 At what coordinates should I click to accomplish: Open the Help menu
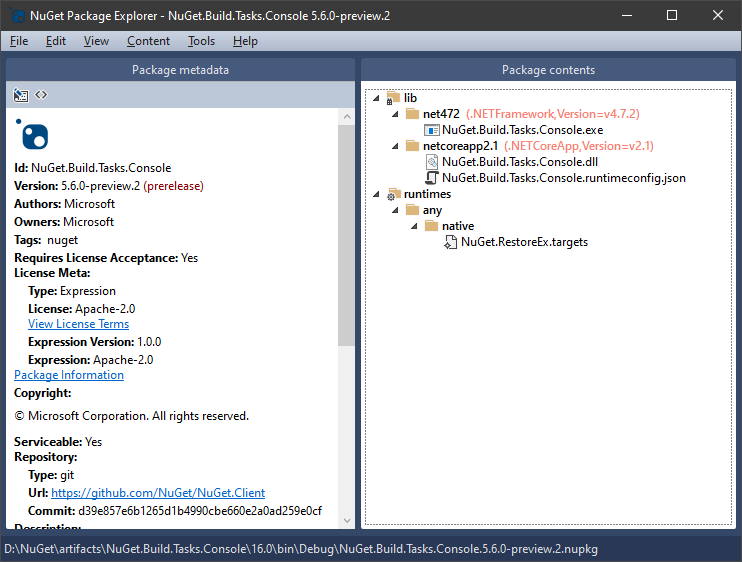(245, 41)
